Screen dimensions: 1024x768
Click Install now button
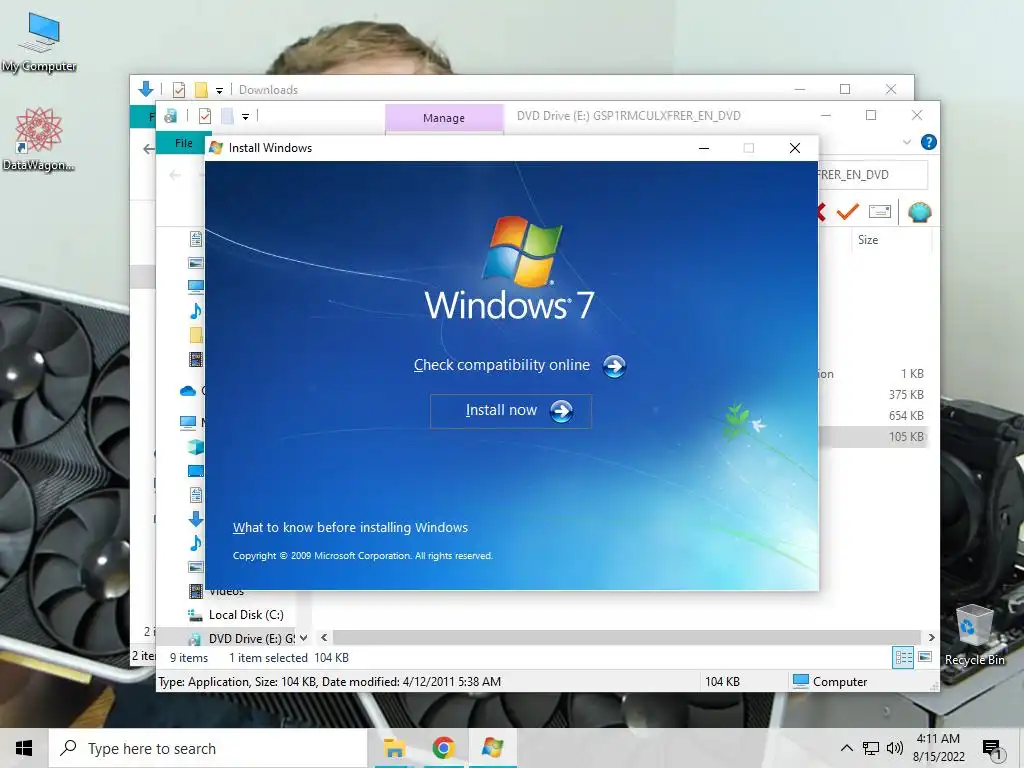coord(511,411)
